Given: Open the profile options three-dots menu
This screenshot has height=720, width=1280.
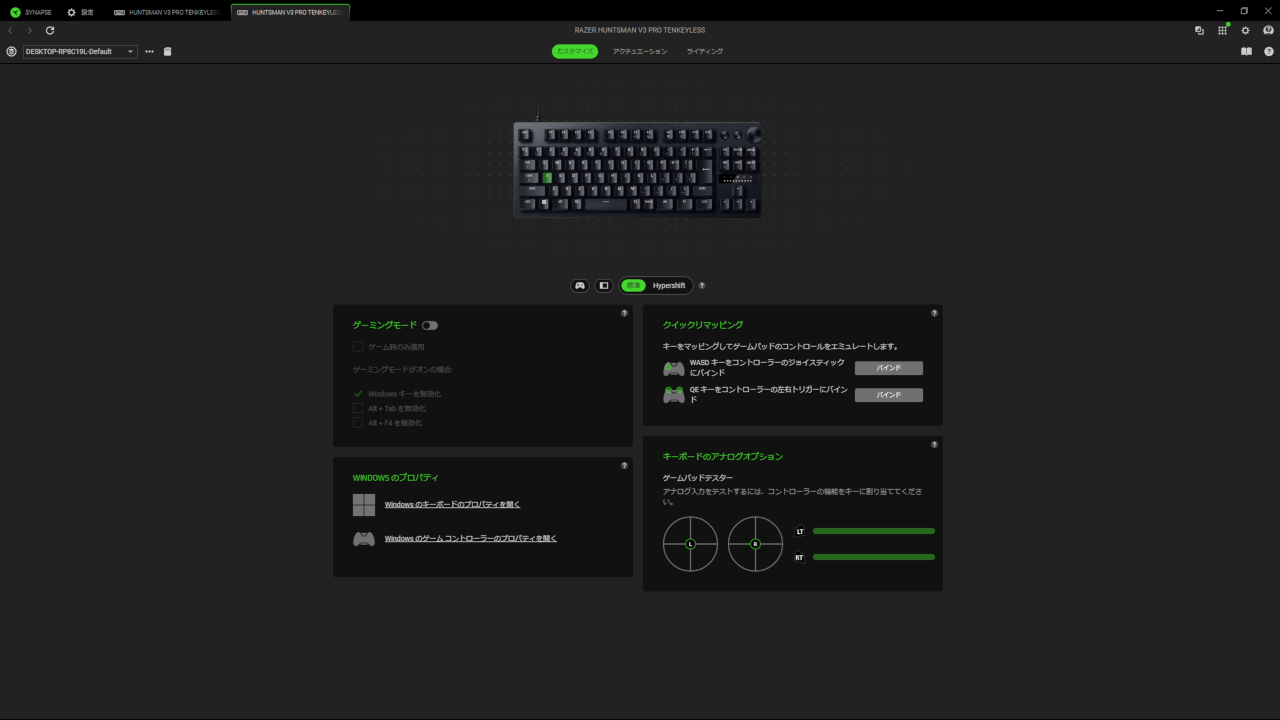Looking at the screenshot, I should 150,51.
